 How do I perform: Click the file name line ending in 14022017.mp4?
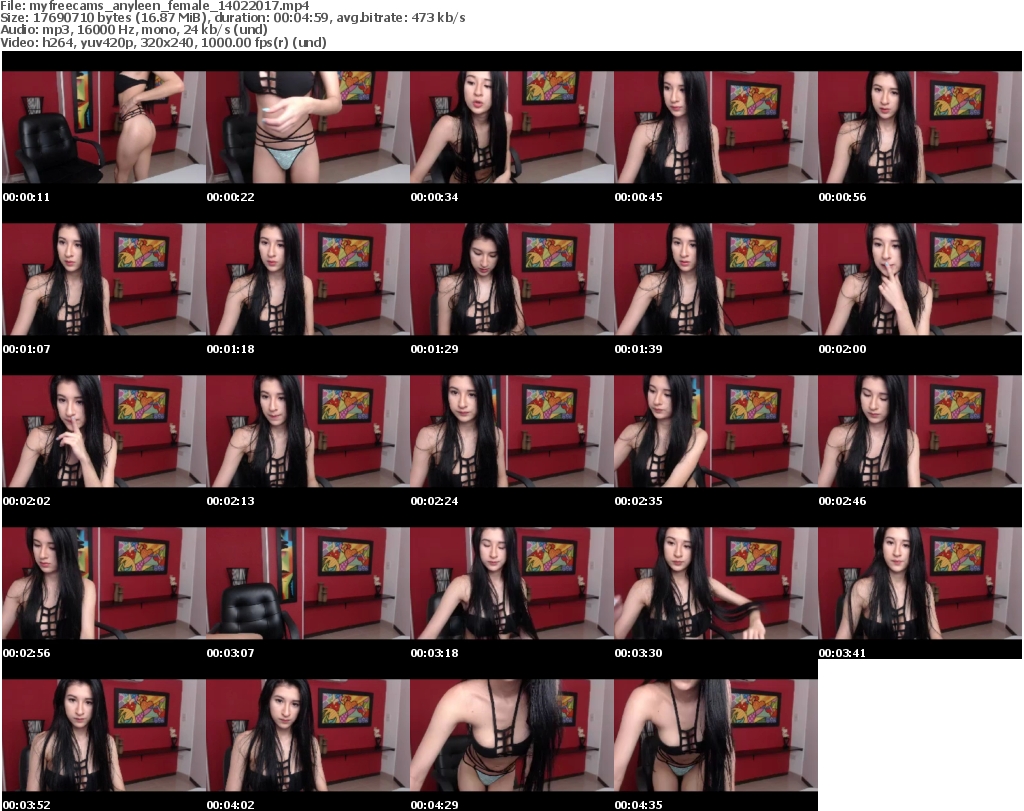(155, 6)
